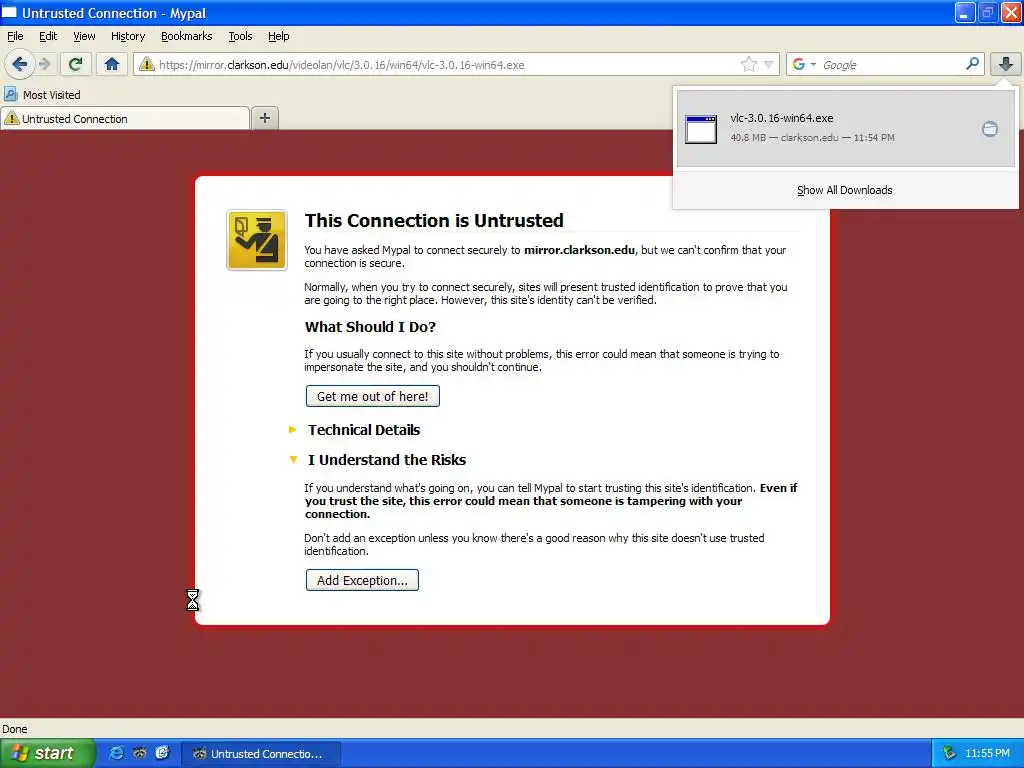Open the address bar history dropdown arrow
The width and height of the screenshot is (1024, 768).
coord(769,64)
